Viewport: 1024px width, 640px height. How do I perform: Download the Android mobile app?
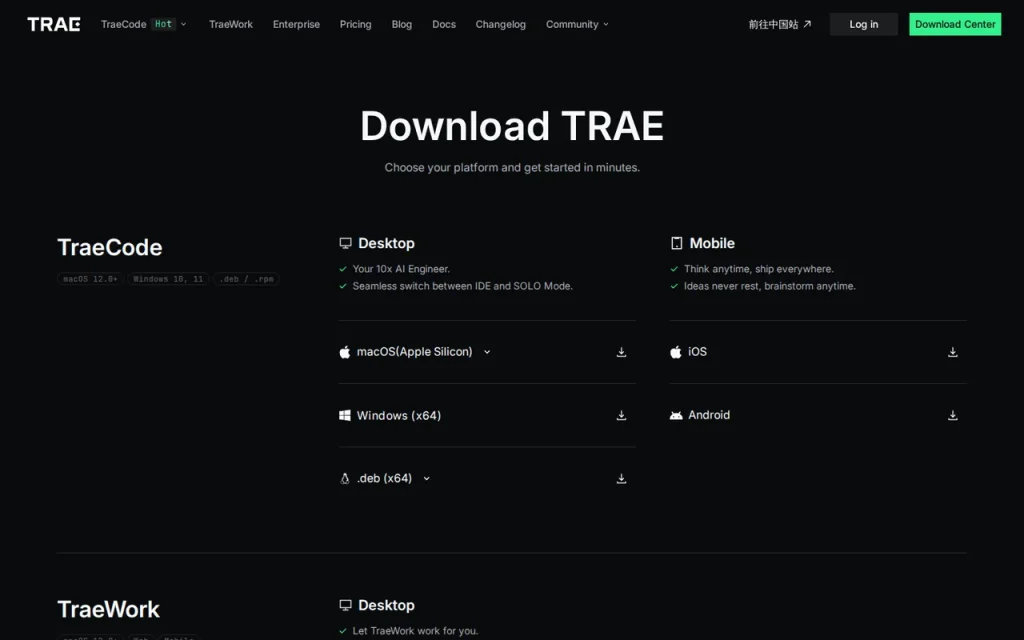(x=953, y=415)
